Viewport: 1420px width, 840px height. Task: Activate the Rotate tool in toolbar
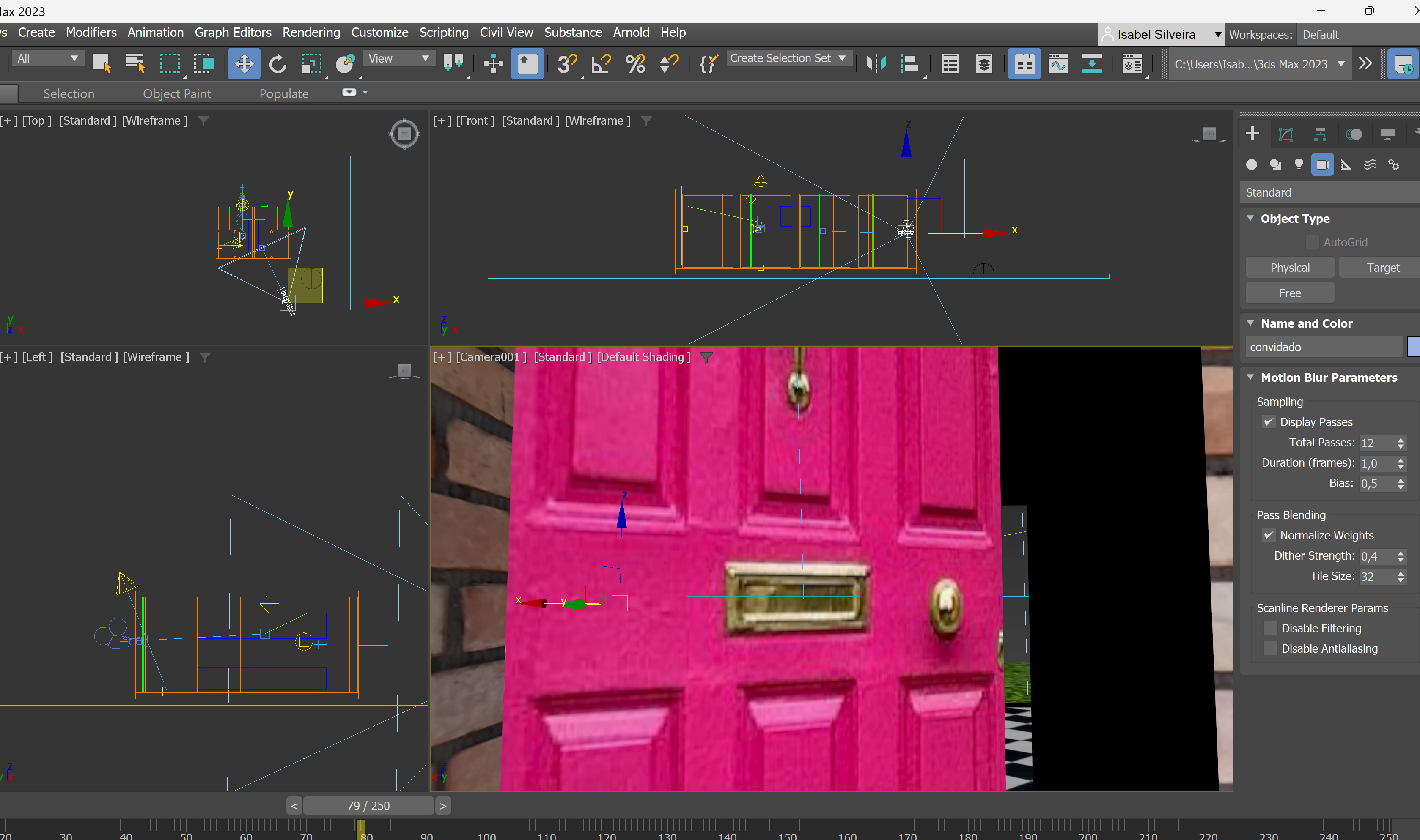click(x=277, y=63)
